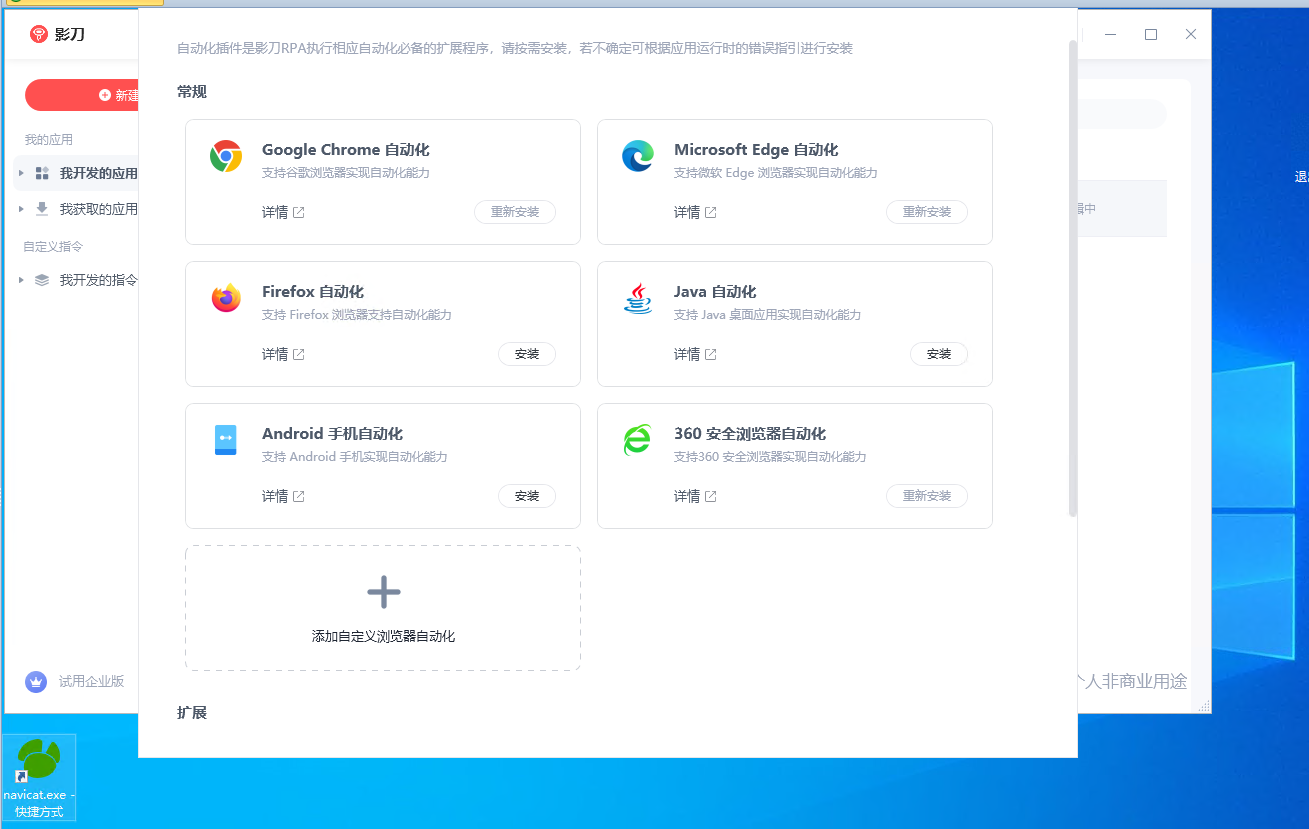Reinstall the Google Chrome automation plugin
The height and width of the screenshot is (829, 1309).
tap(515, 212)
